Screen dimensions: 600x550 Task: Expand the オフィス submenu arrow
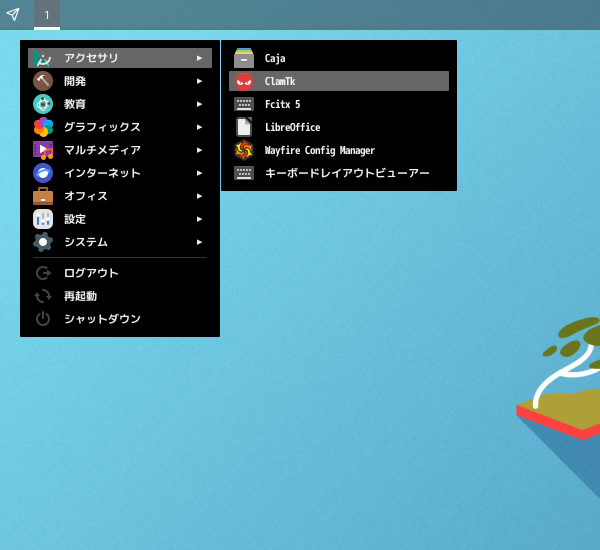click(x=200, y=196)
